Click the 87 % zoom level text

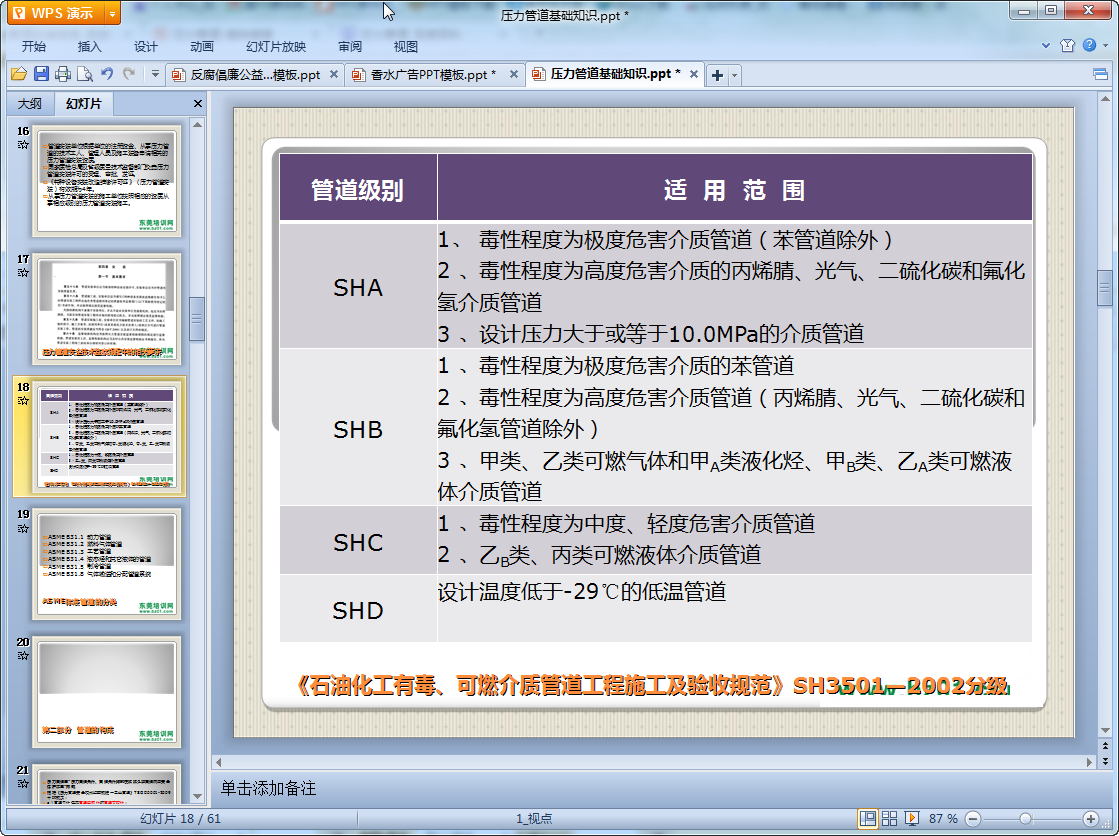point(943,818)
